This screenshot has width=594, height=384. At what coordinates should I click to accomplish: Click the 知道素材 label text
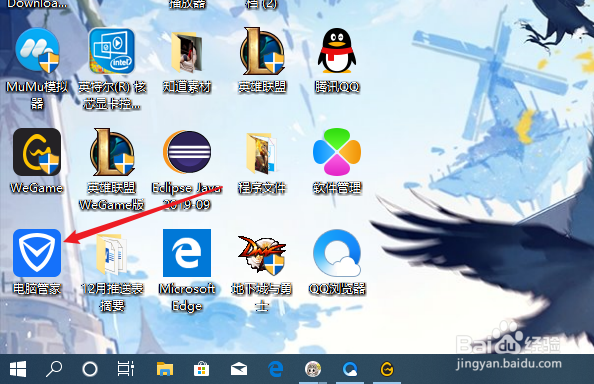[187, 87]
